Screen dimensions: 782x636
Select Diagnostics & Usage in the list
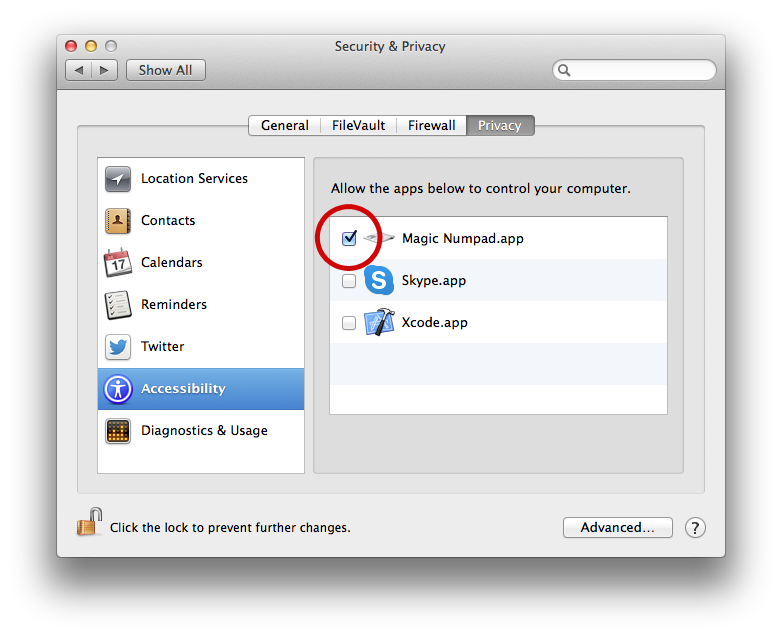point(201,430)
